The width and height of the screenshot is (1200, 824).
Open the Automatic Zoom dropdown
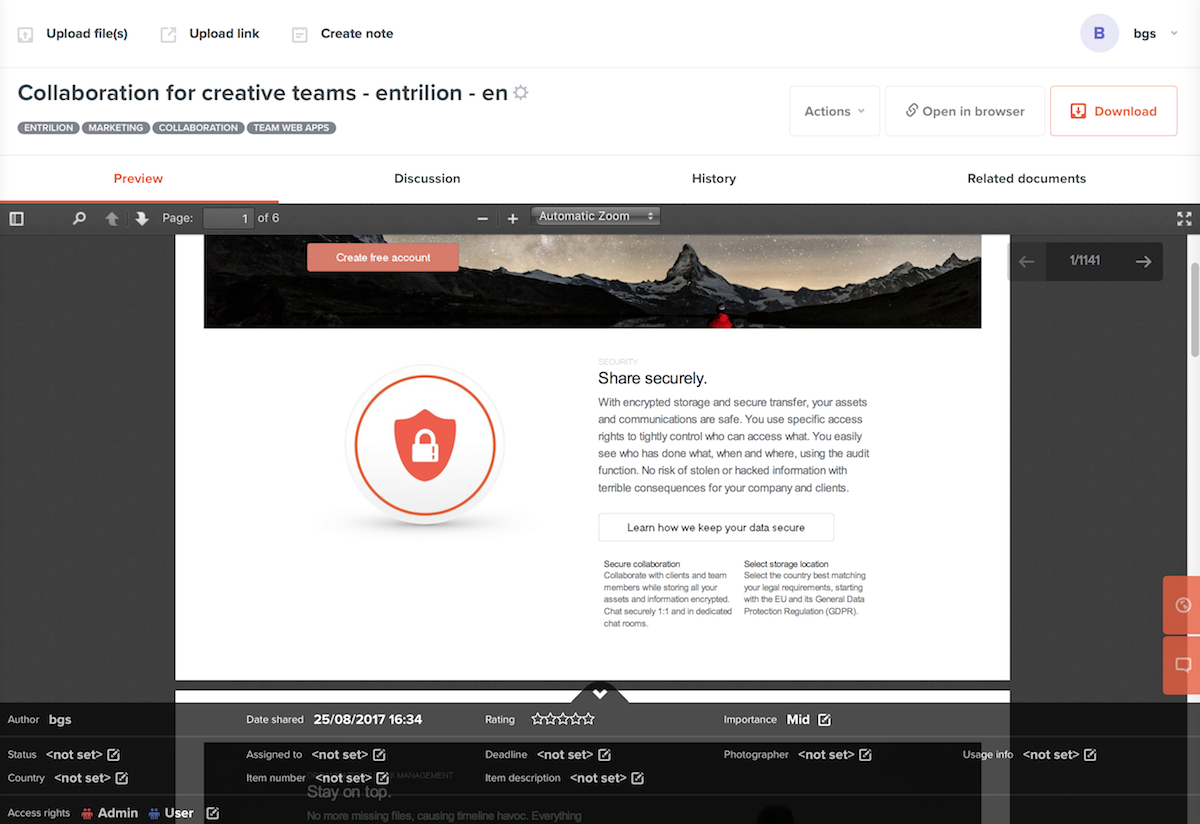(596, 216)
